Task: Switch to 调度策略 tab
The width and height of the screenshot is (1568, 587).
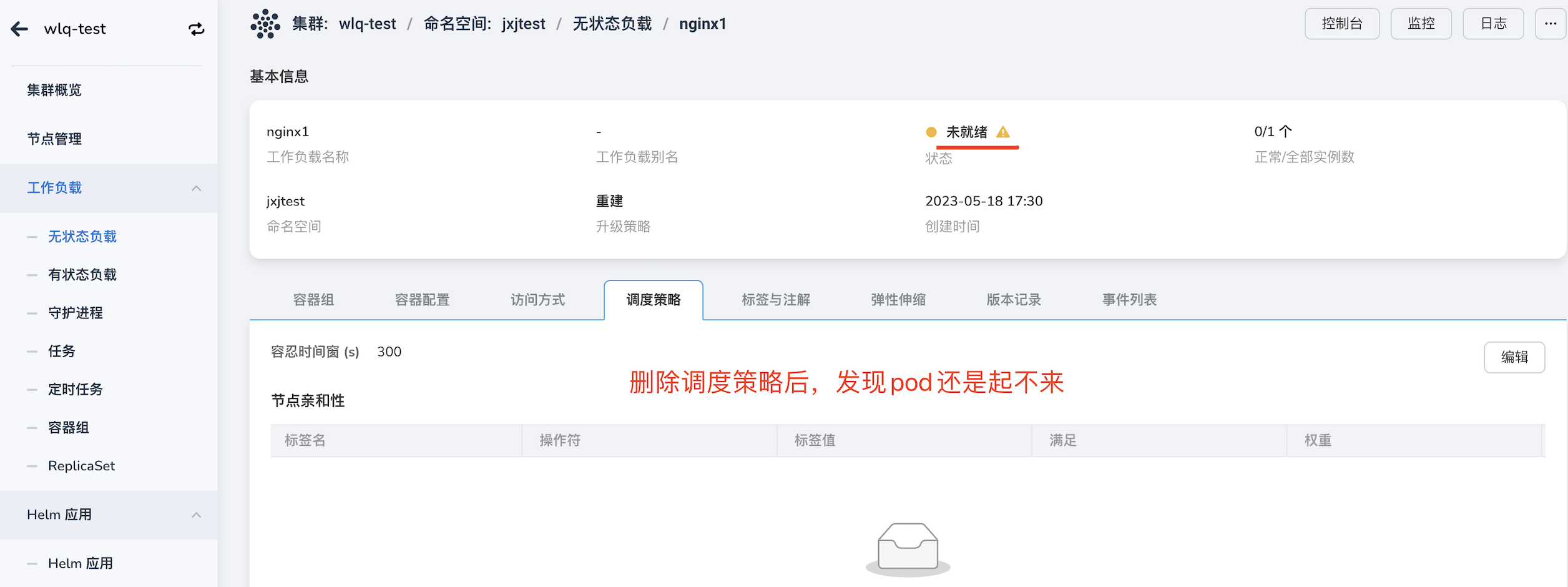Action: click(654, 300)
